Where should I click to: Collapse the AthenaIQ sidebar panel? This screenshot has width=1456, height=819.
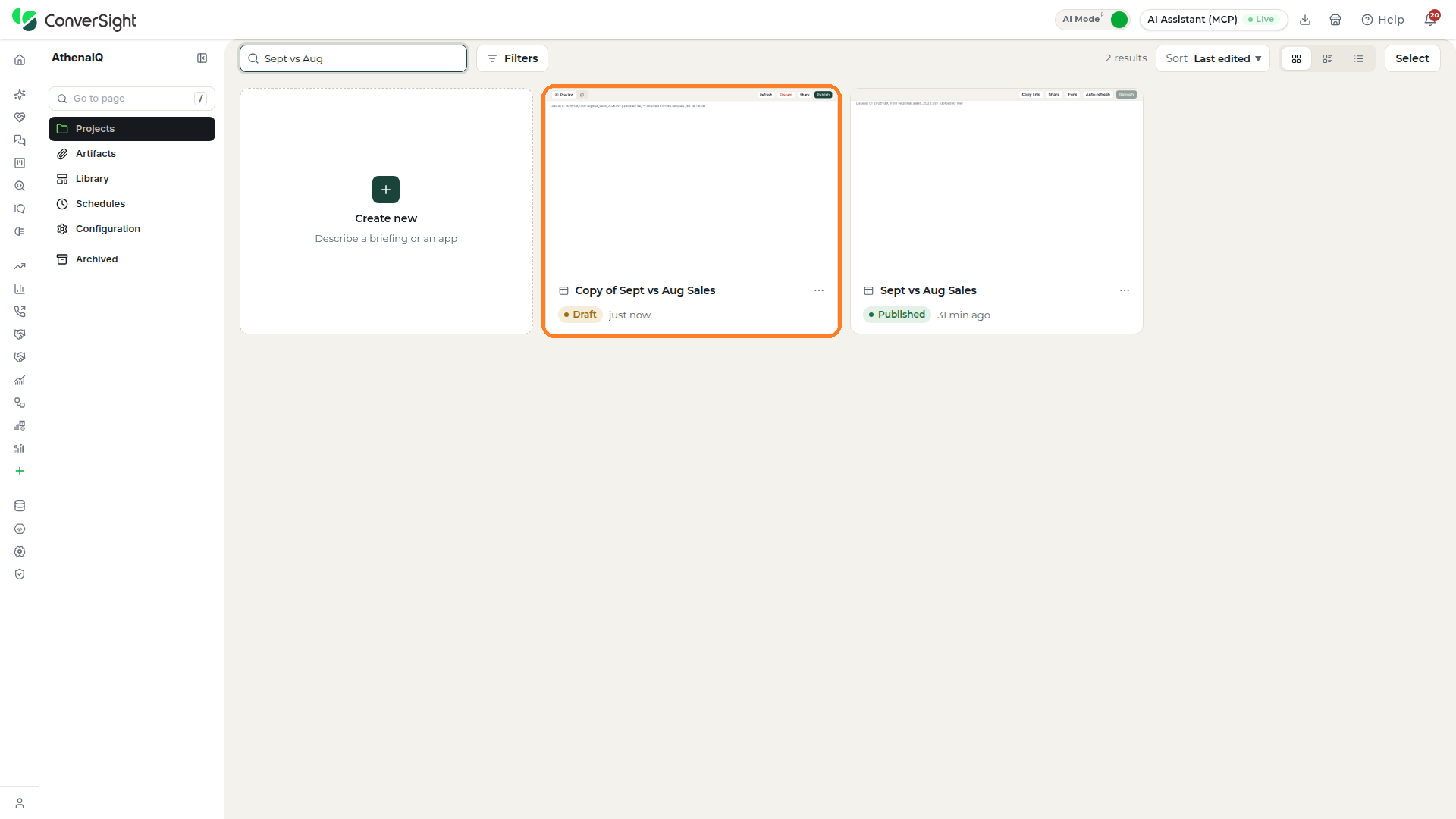pos(202,58)
